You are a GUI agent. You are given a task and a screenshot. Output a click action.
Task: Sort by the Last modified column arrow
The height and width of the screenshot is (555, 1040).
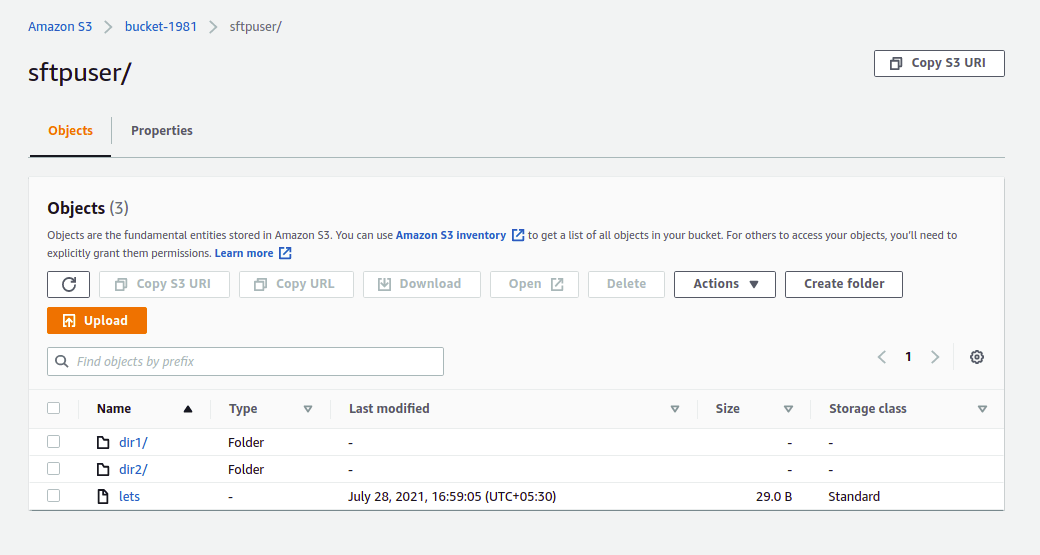pyautogui.click(x=675, y=409)
